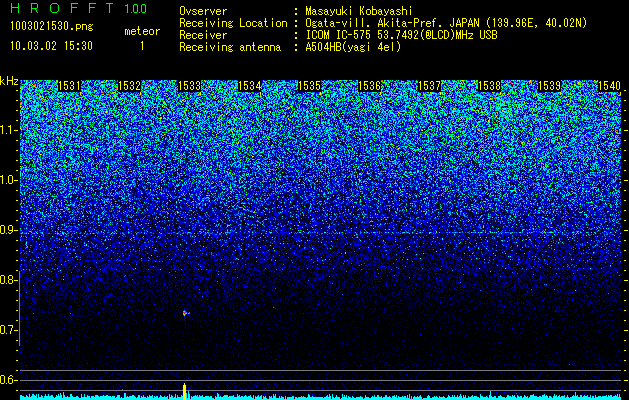
Task: Click the 1539 time marker
Action: click(549, 86)
